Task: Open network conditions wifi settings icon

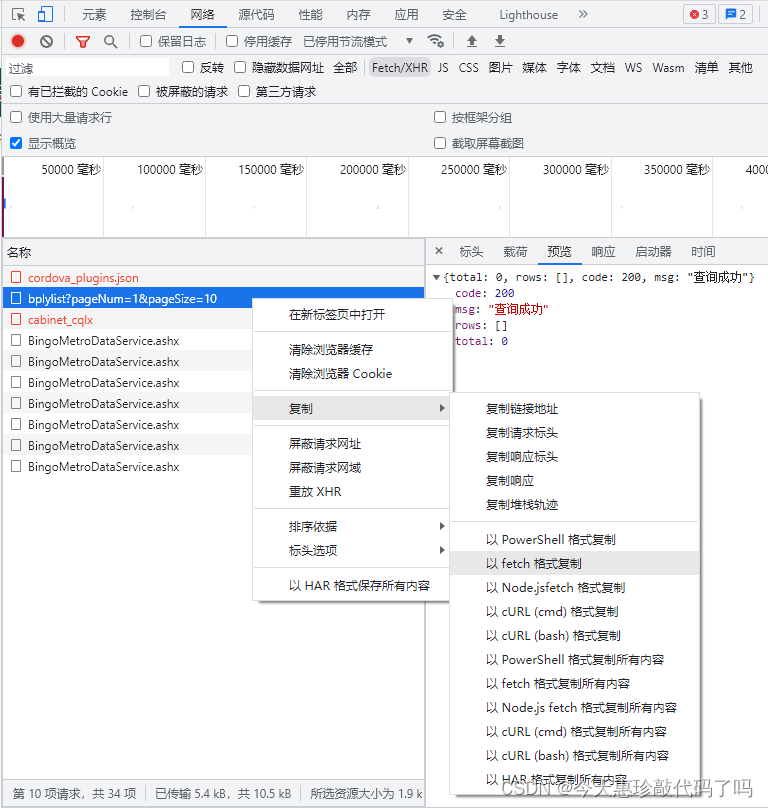Action: (436, 41)
